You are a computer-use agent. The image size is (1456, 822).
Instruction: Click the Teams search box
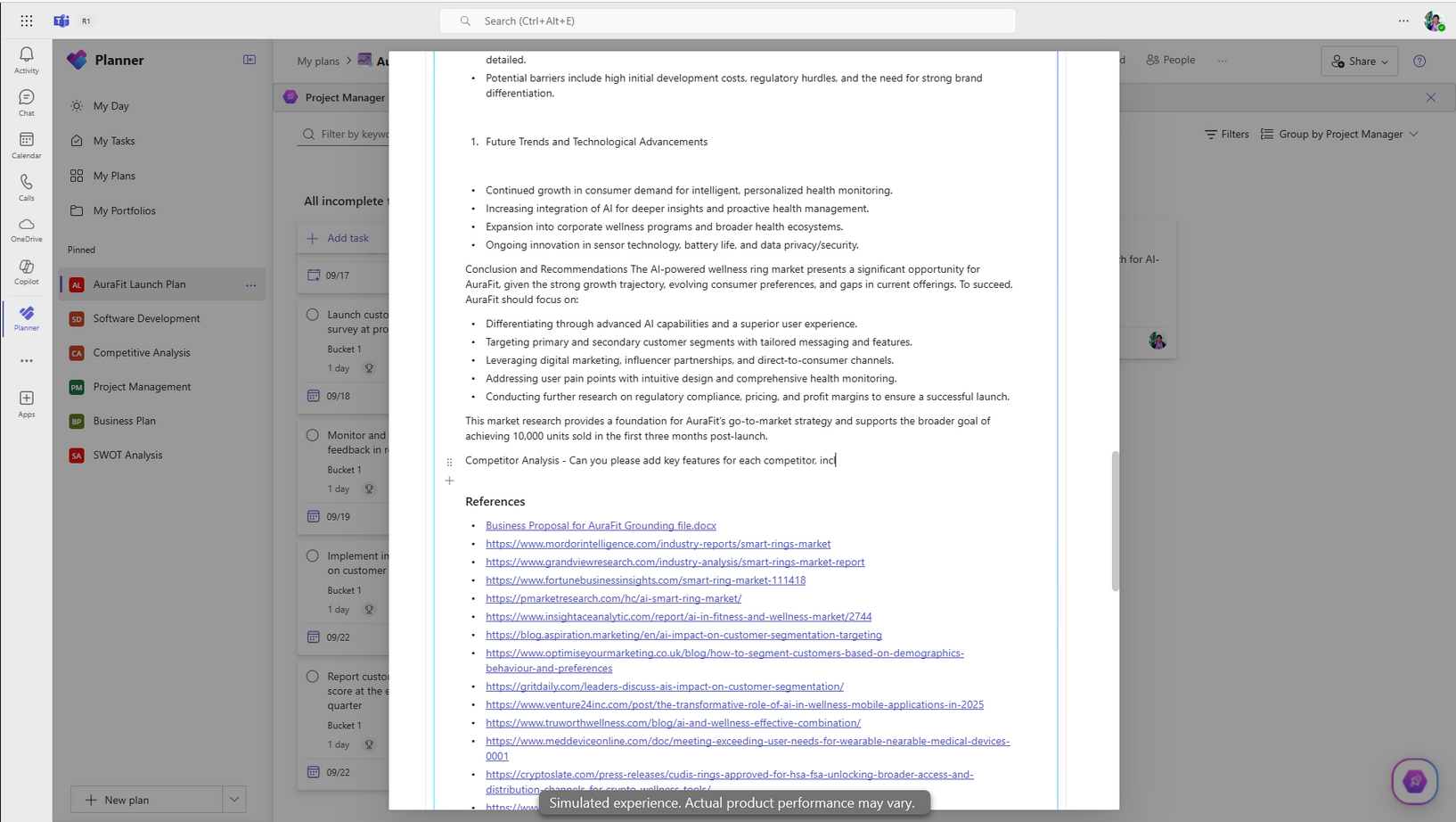click(727, 21)
